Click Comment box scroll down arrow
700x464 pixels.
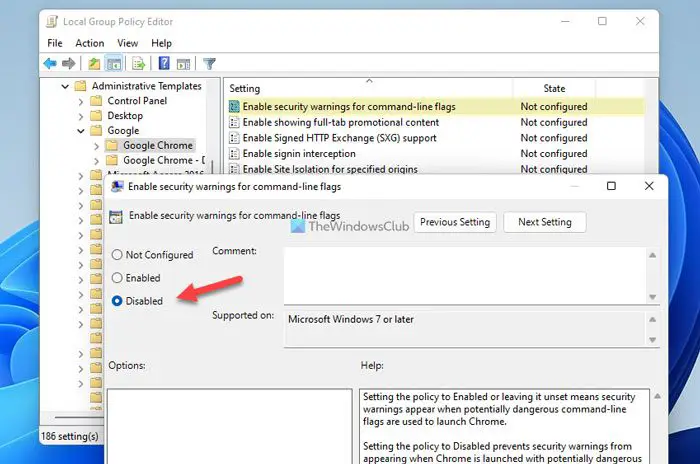pyautogui.click(x=653, y=297)
